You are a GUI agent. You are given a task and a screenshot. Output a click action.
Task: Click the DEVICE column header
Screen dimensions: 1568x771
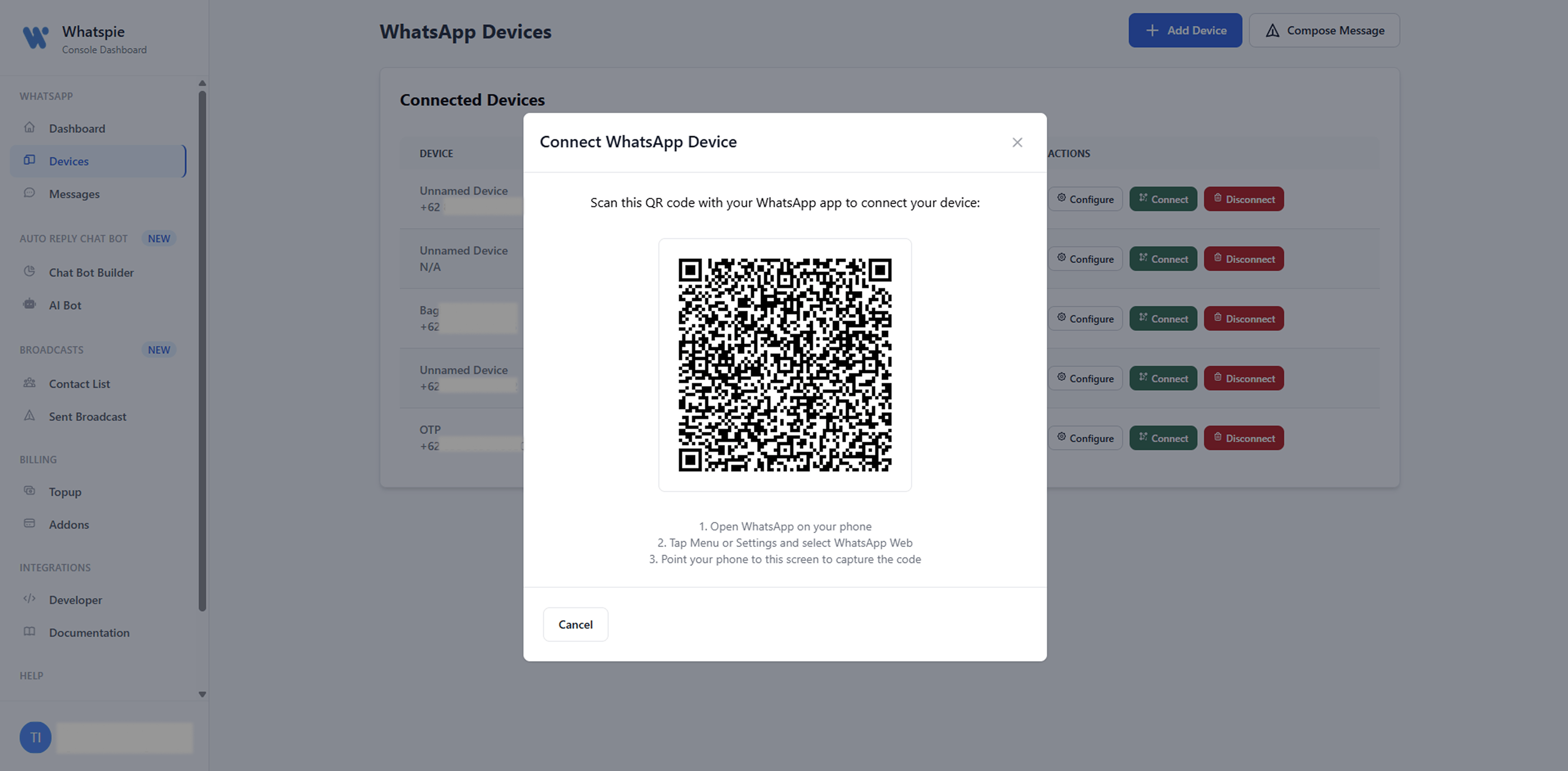click(x=436, y=153)
